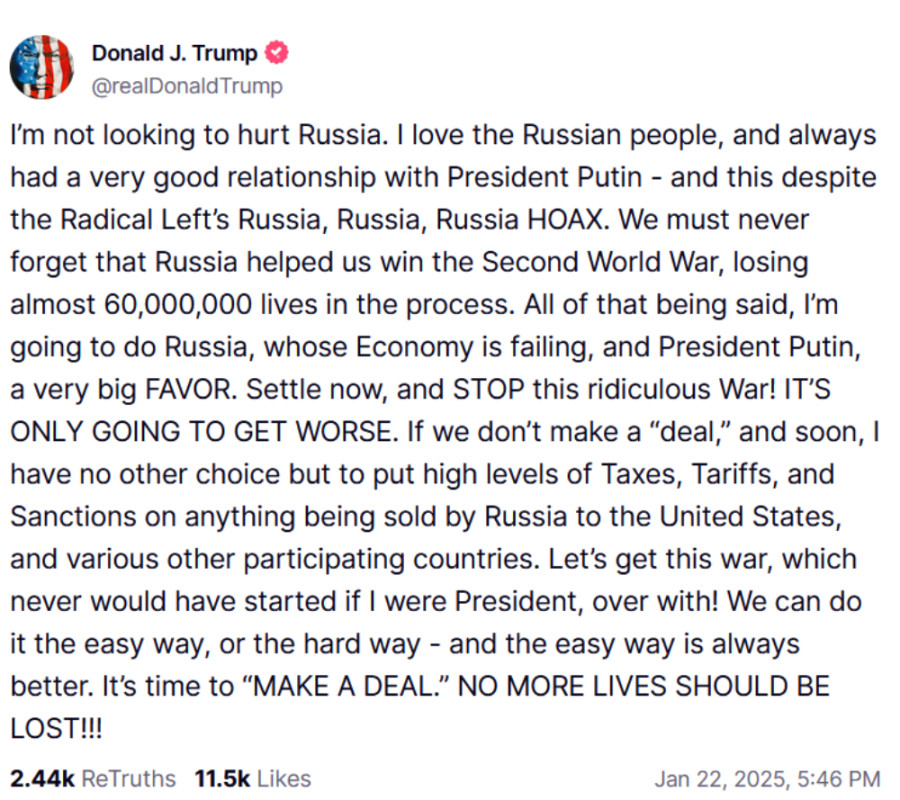Click the username link under the display name

(186, 86)
